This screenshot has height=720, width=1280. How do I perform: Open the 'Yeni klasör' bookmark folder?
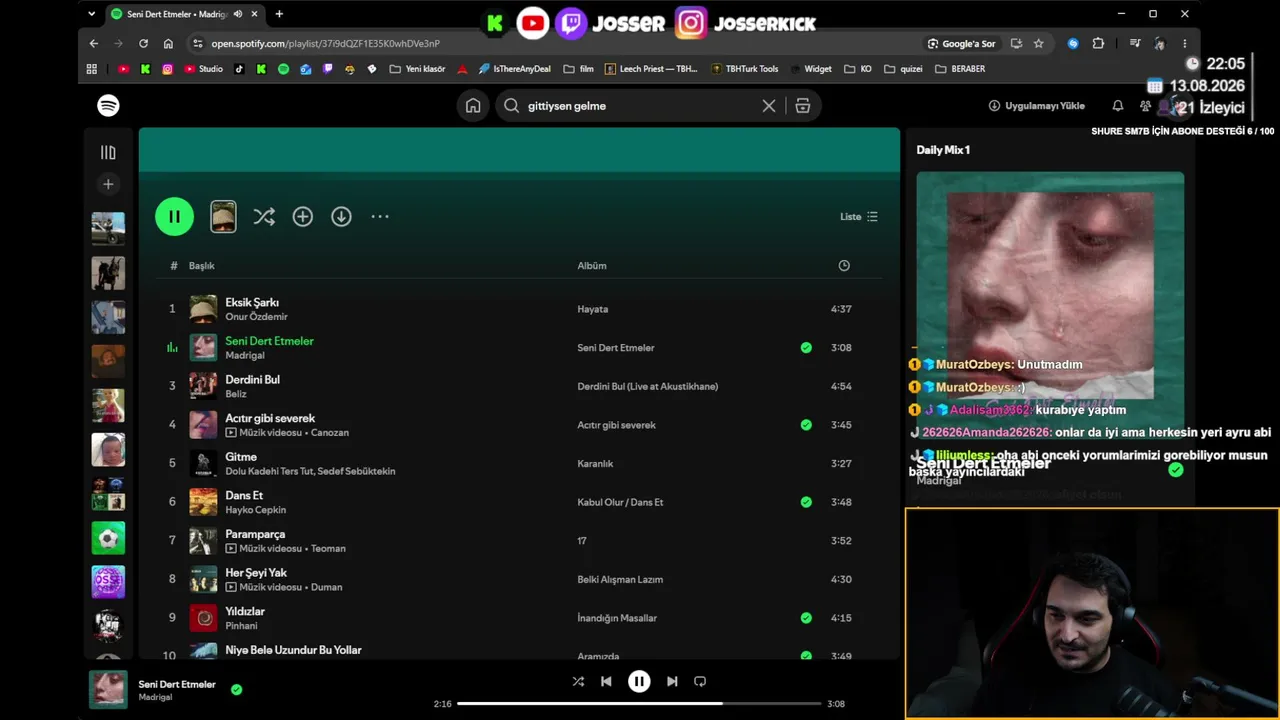click(417, 69)
